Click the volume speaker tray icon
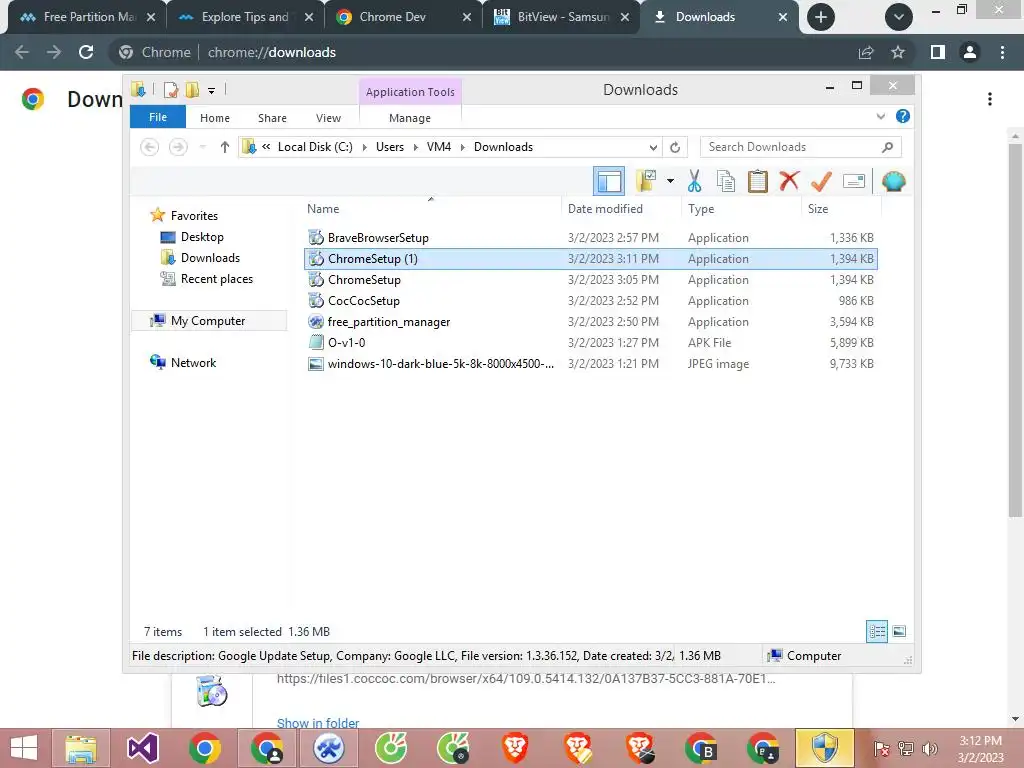1024x768 pixels. [929, 748]
